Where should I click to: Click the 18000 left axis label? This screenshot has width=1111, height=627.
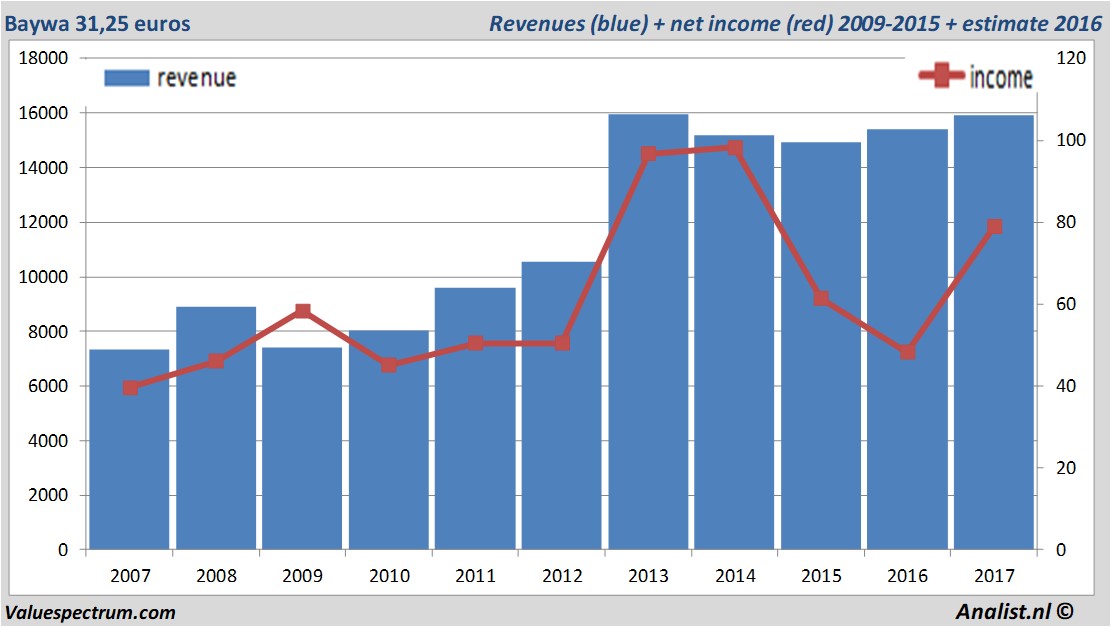click(43, 58)
